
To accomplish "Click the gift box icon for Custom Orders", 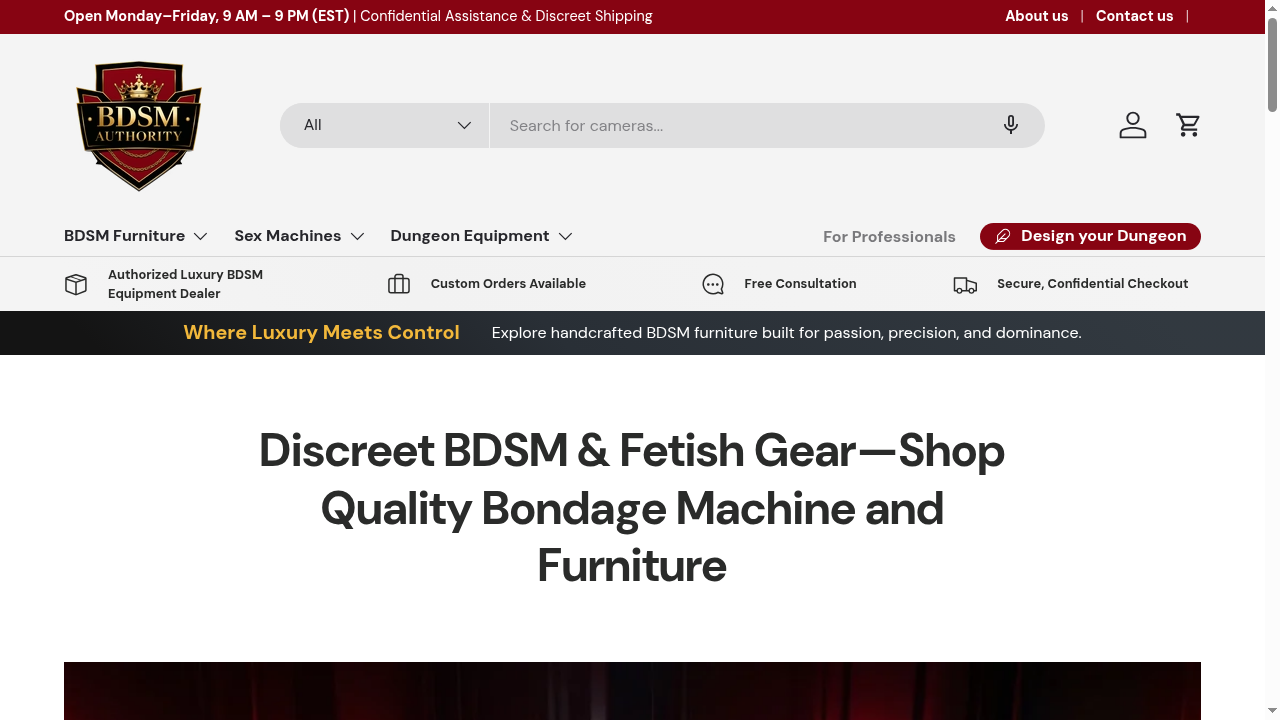I will pos(399,284).
